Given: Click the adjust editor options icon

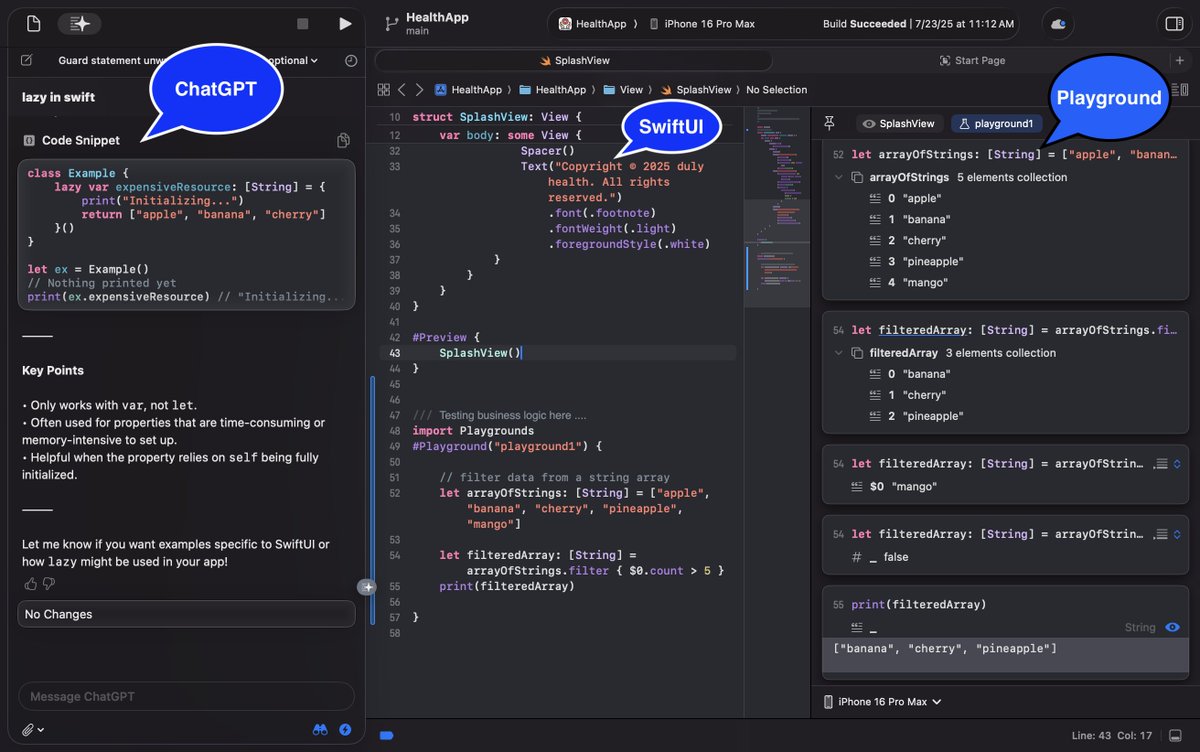Looking at the screenshot, I should pyautogui.click(x=1182, y=90).
